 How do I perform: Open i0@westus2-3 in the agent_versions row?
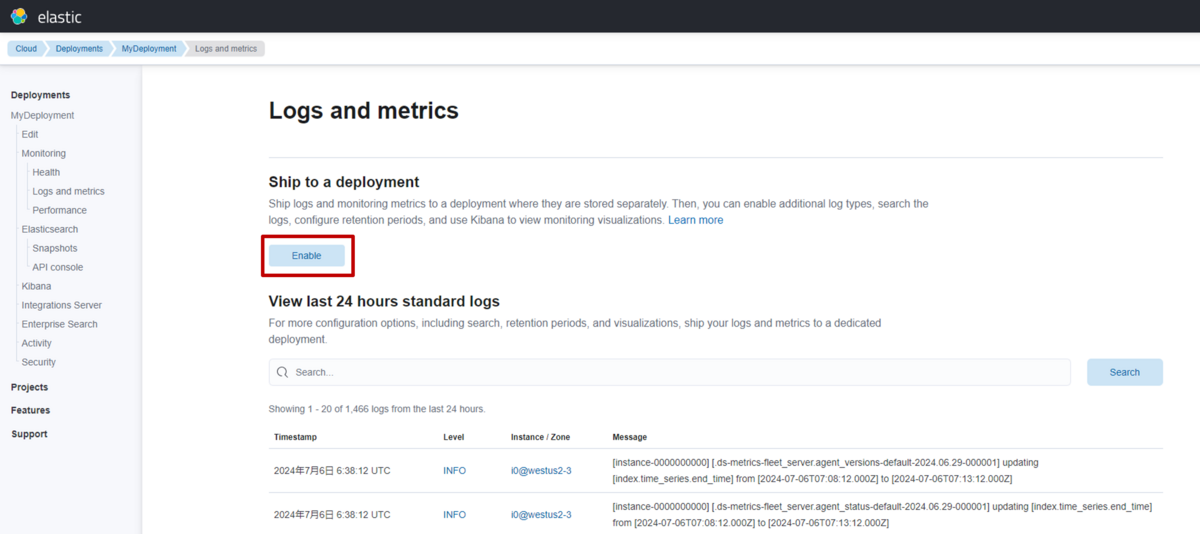pos(541,470)
